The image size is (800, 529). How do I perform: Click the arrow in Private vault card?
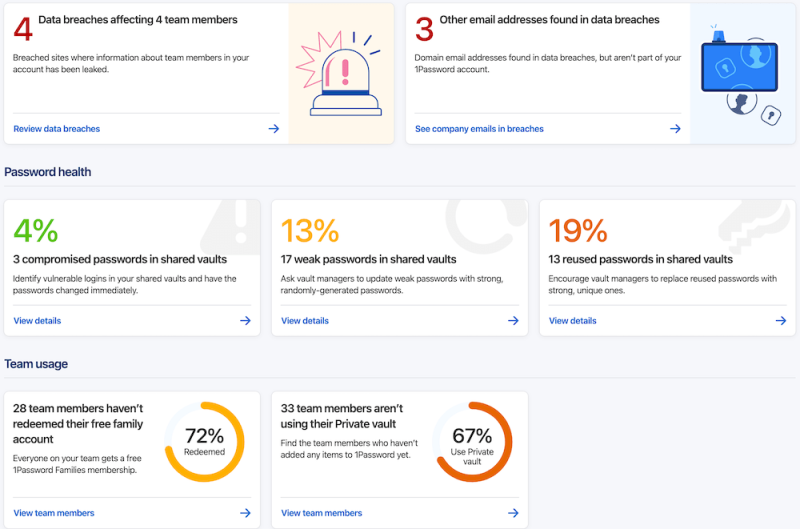513,513
